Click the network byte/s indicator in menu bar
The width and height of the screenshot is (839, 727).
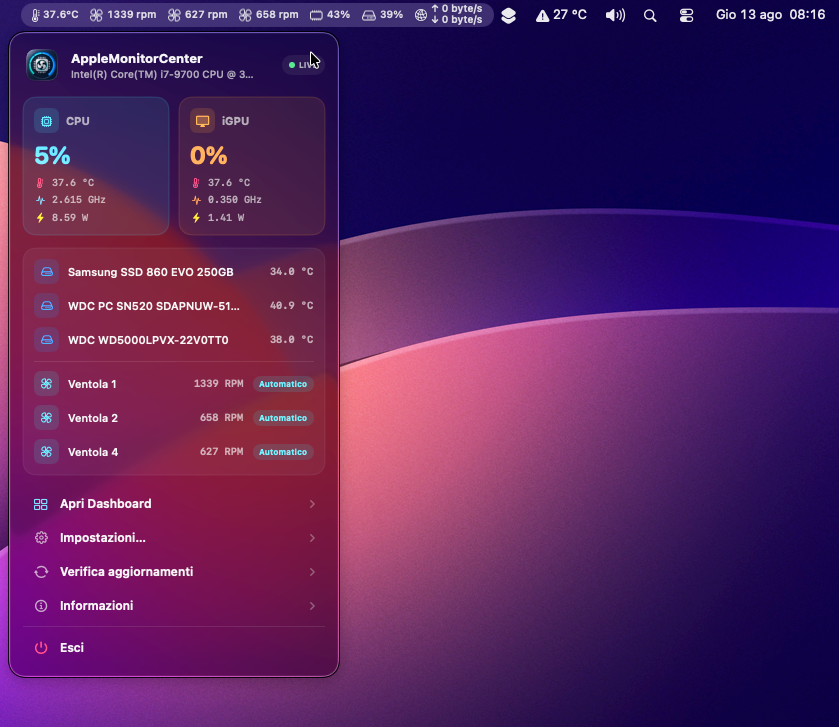[x=449, y=14]
